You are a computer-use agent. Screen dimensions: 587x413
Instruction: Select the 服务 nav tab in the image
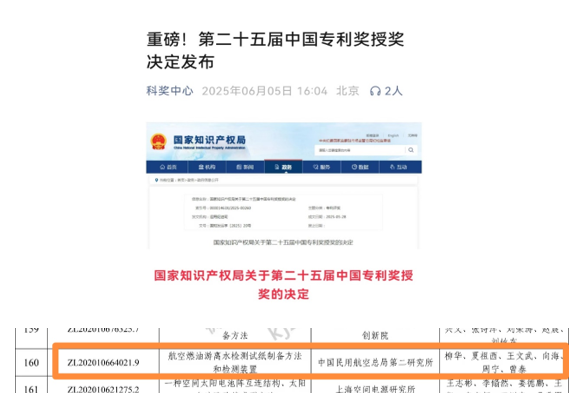(x=322, y=167)
